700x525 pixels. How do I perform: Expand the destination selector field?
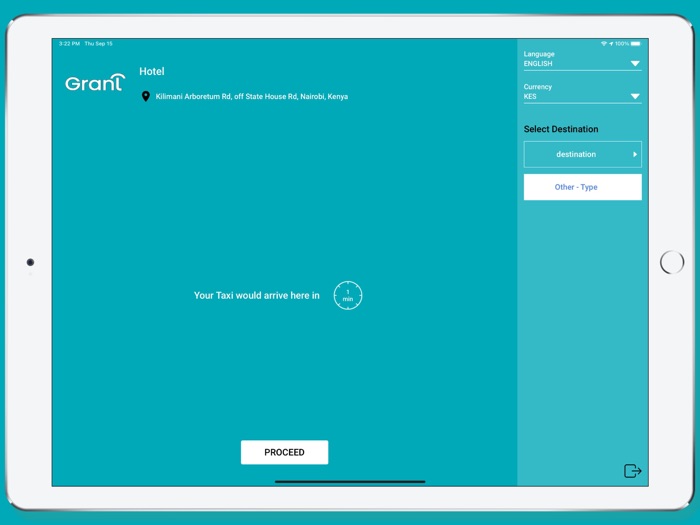point(583,154)
